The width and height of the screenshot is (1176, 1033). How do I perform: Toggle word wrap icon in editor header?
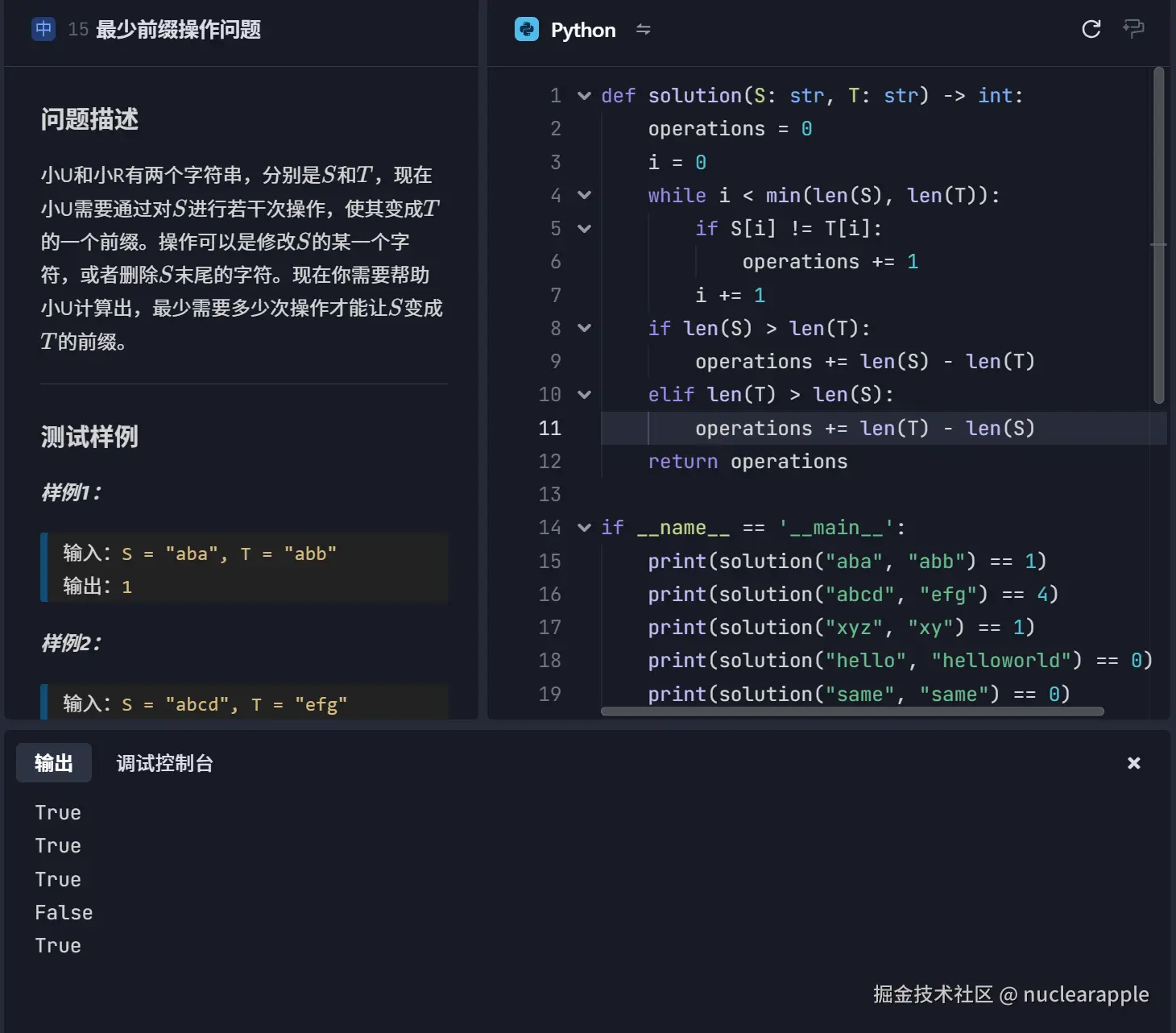click(1133, 29)
